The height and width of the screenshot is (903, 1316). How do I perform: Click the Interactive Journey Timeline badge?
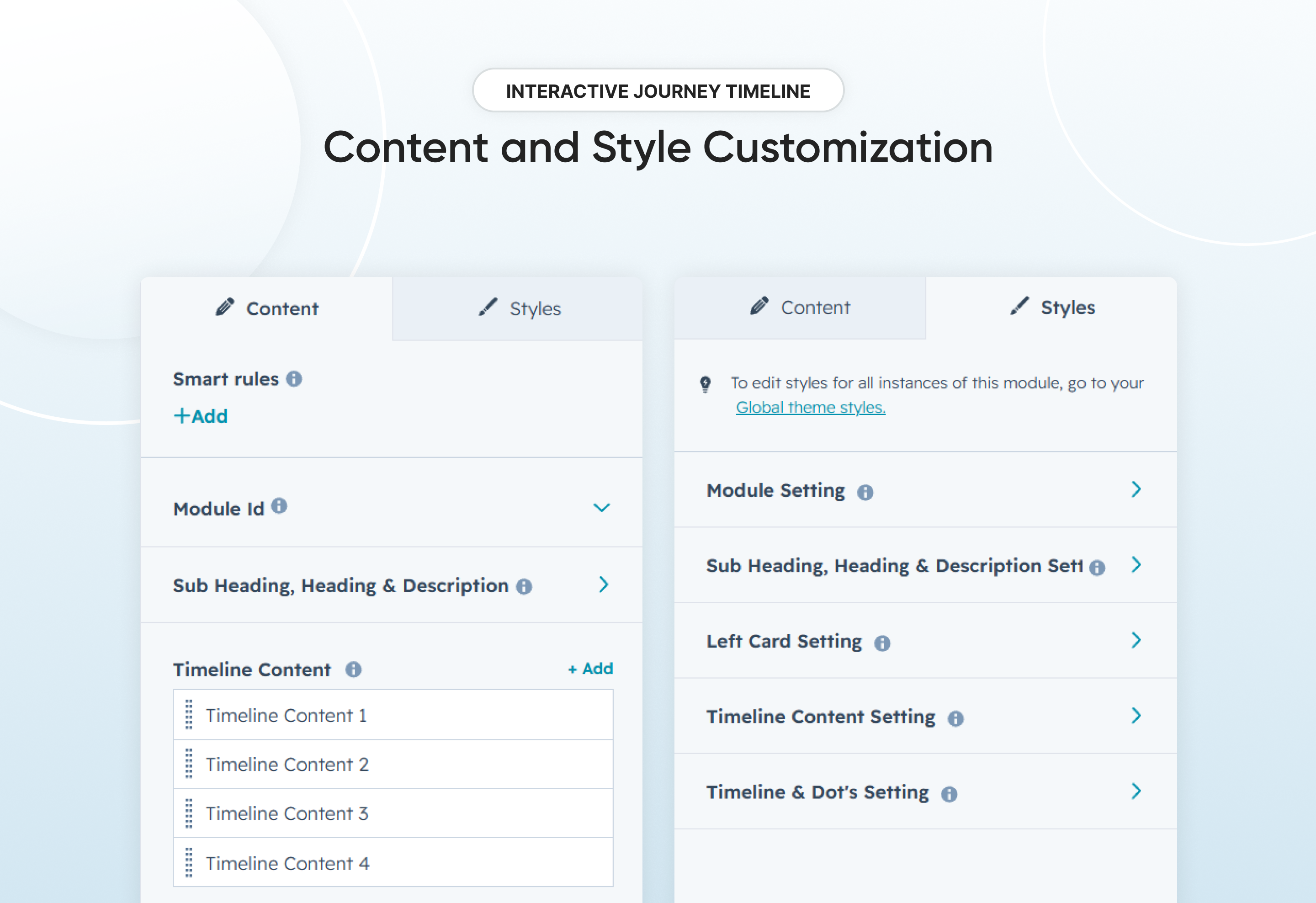pos(658,90)
